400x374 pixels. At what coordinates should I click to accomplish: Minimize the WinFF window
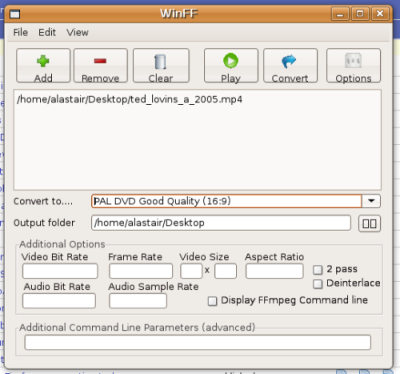tap(340, 14)
